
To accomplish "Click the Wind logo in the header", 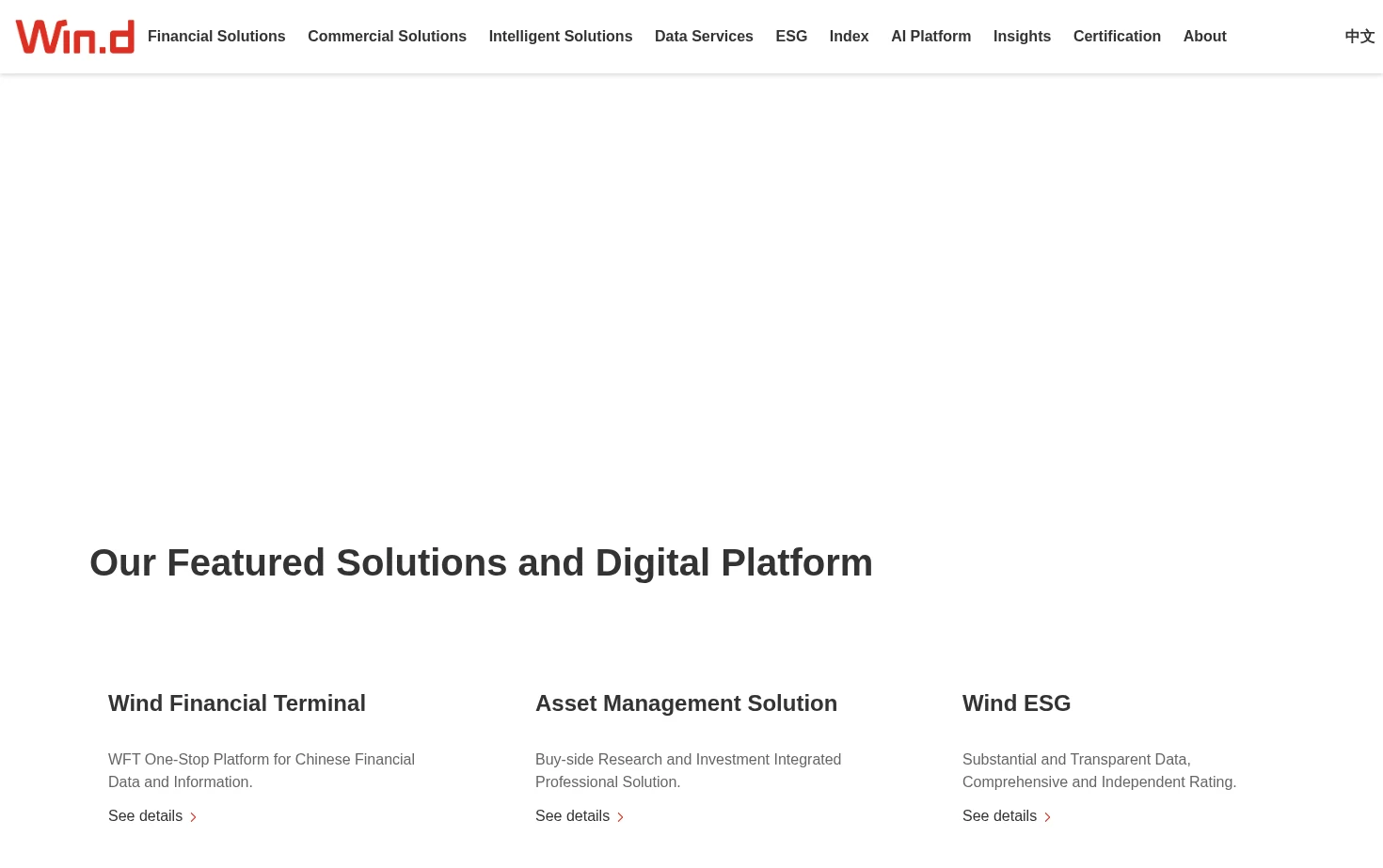I will [x=75, y=37].
